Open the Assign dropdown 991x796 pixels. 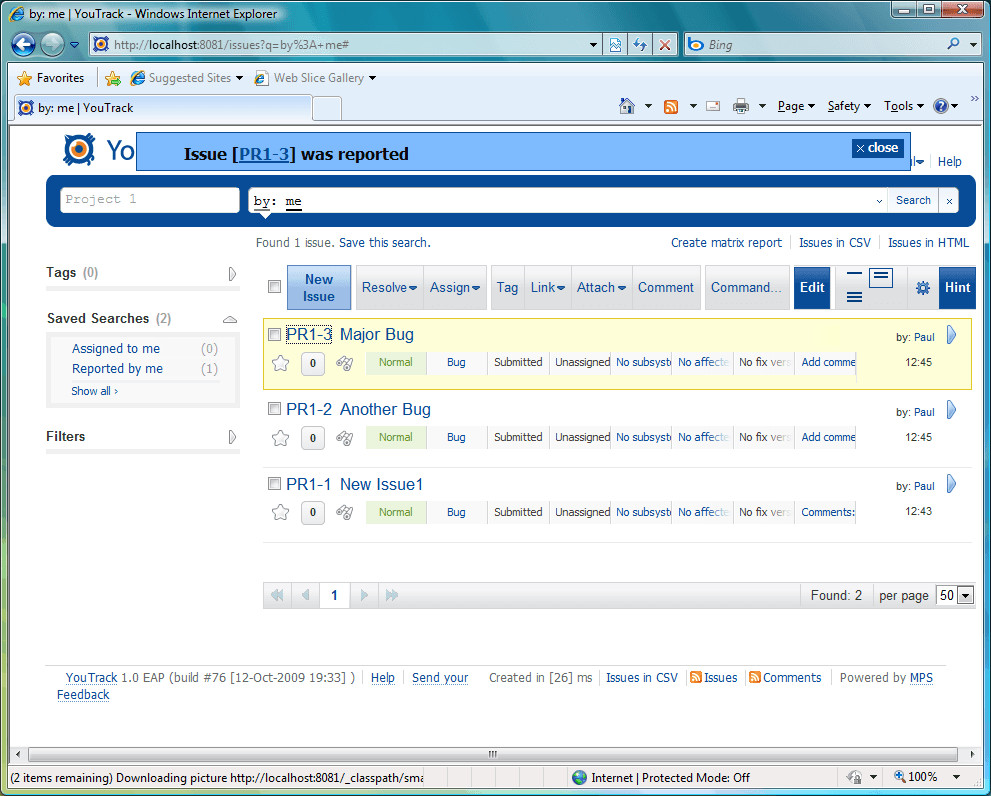click(x=455, y=288)
